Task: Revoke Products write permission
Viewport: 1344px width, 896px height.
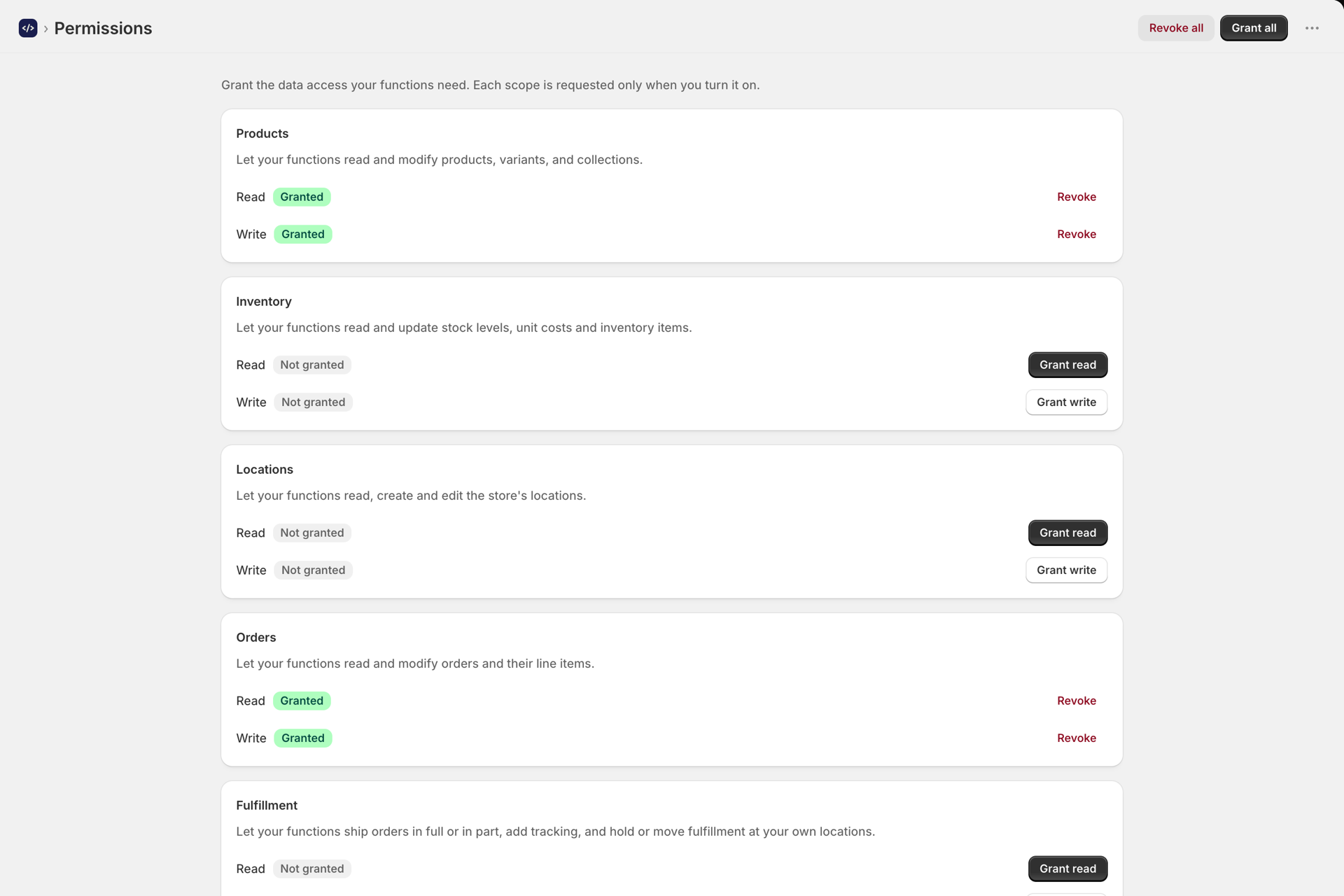Action: point(1077,234)
